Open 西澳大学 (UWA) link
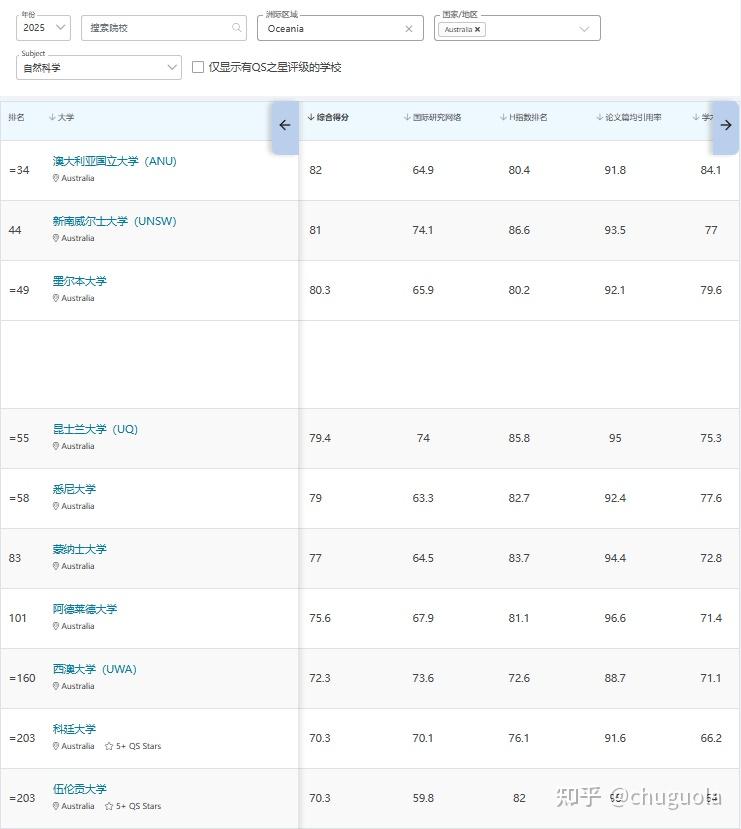 click(x=94, y=669)
